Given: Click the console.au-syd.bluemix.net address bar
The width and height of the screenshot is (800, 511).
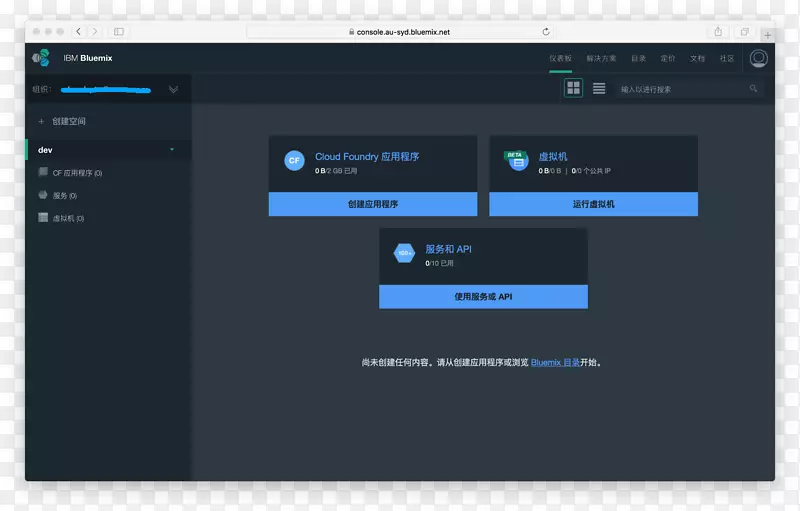Looking at the screenshot, I should coord(401,32).
